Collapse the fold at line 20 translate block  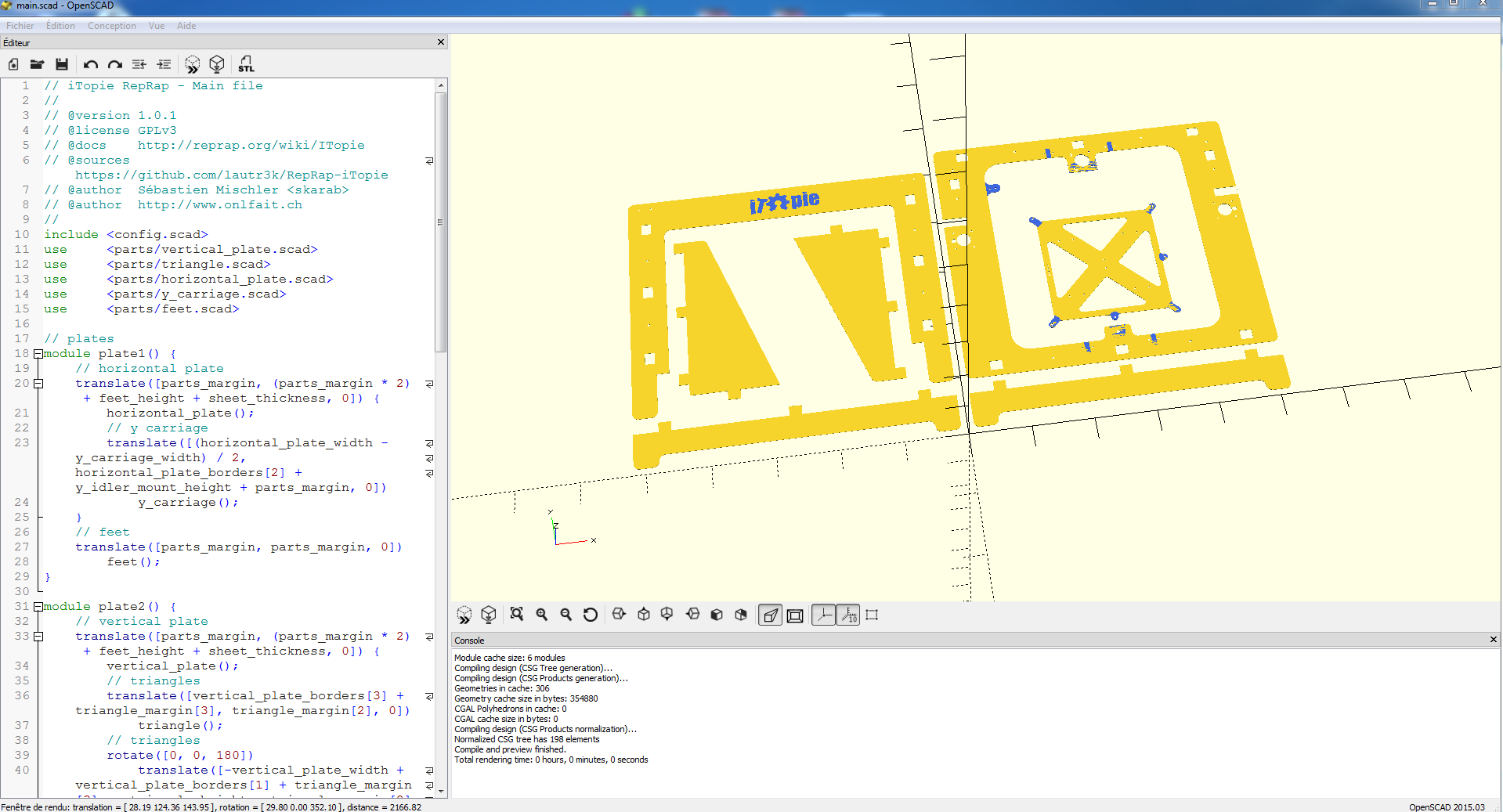coord(38,384)
